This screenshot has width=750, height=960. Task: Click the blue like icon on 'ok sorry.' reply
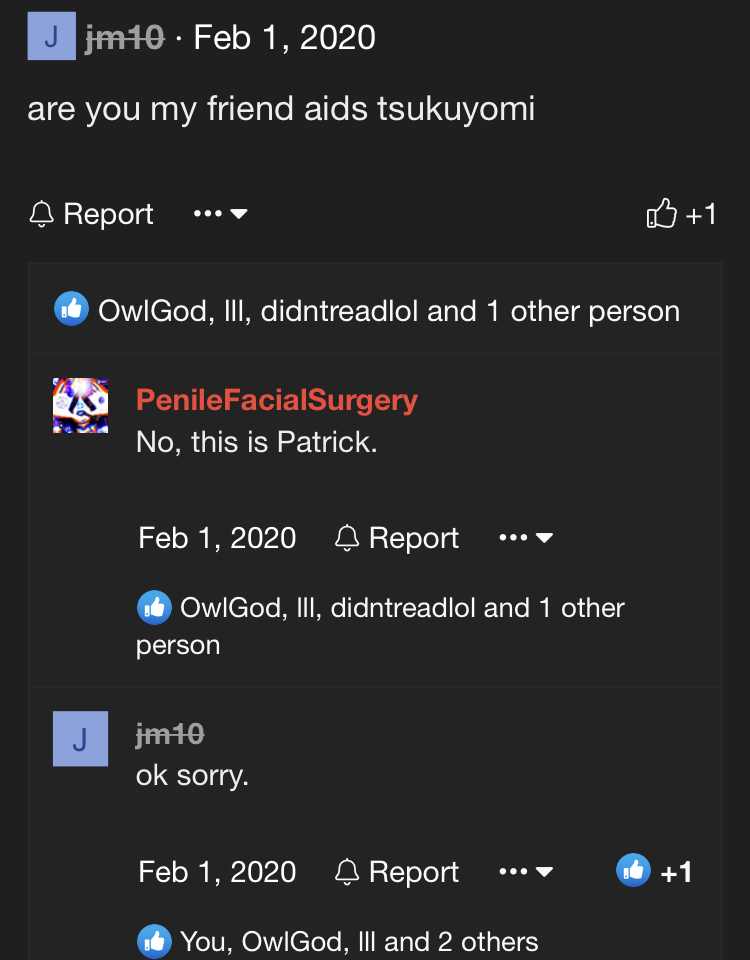coord(633,871)
